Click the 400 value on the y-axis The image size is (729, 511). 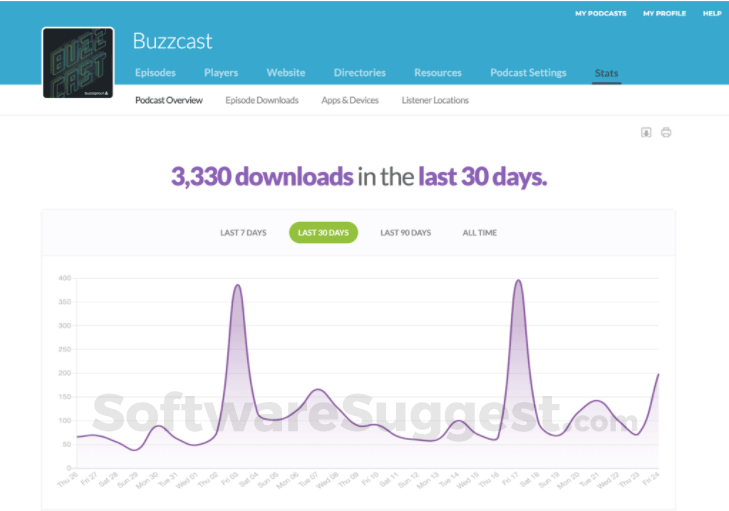pos(65,278)
